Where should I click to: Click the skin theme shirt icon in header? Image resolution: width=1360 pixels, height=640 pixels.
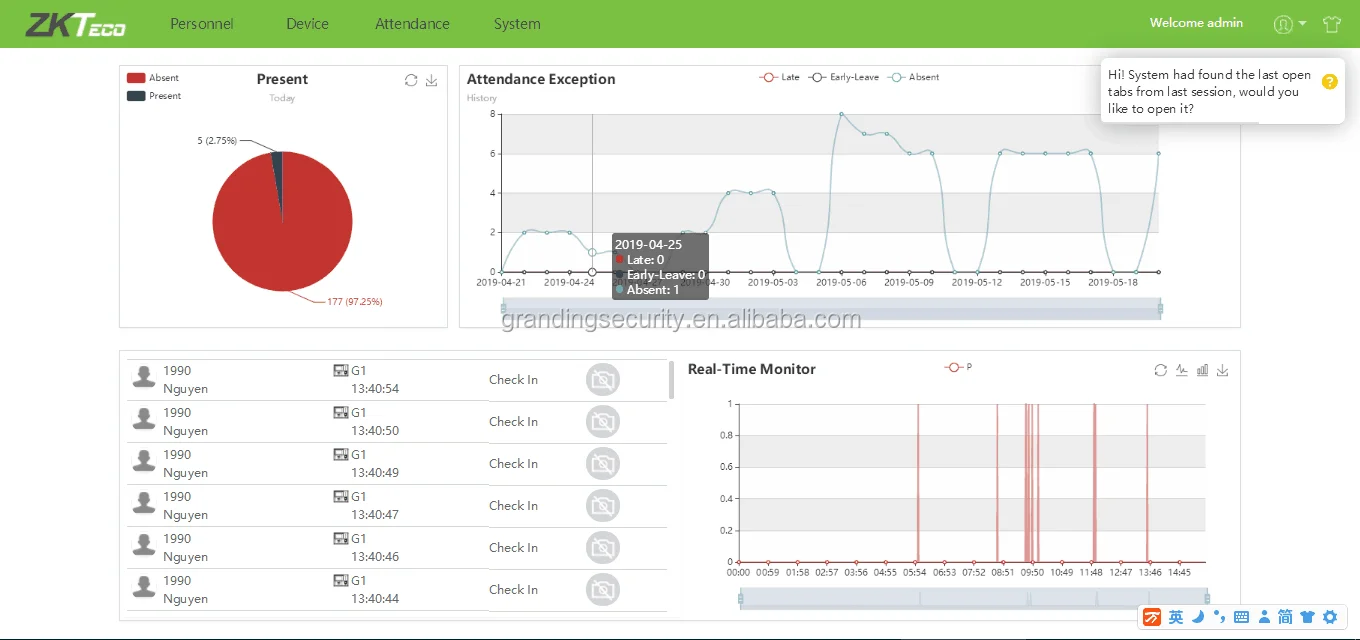pyautogui.click(x=1331, y=24)
